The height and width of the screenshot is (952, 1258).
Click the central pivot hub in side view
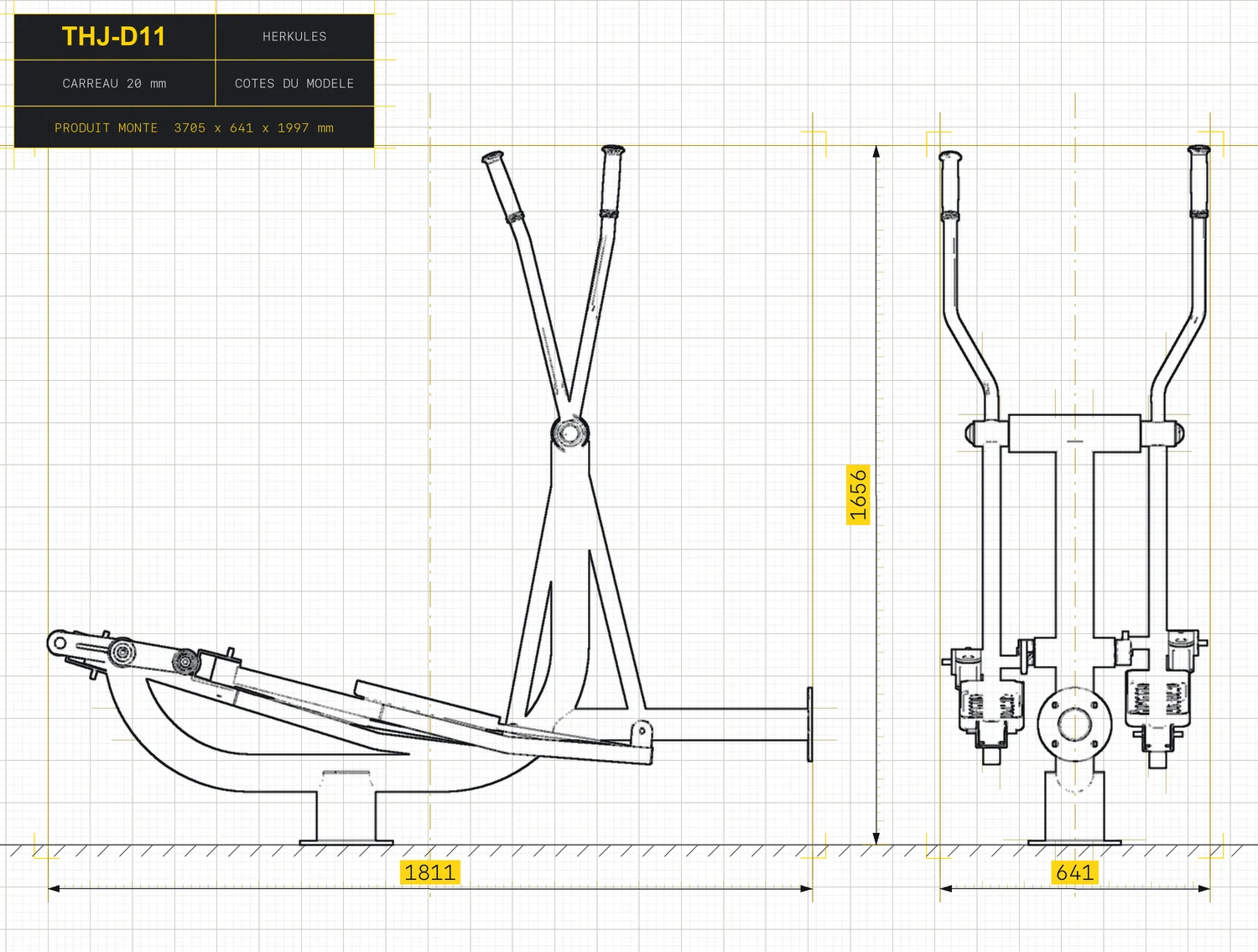(569, 434)
